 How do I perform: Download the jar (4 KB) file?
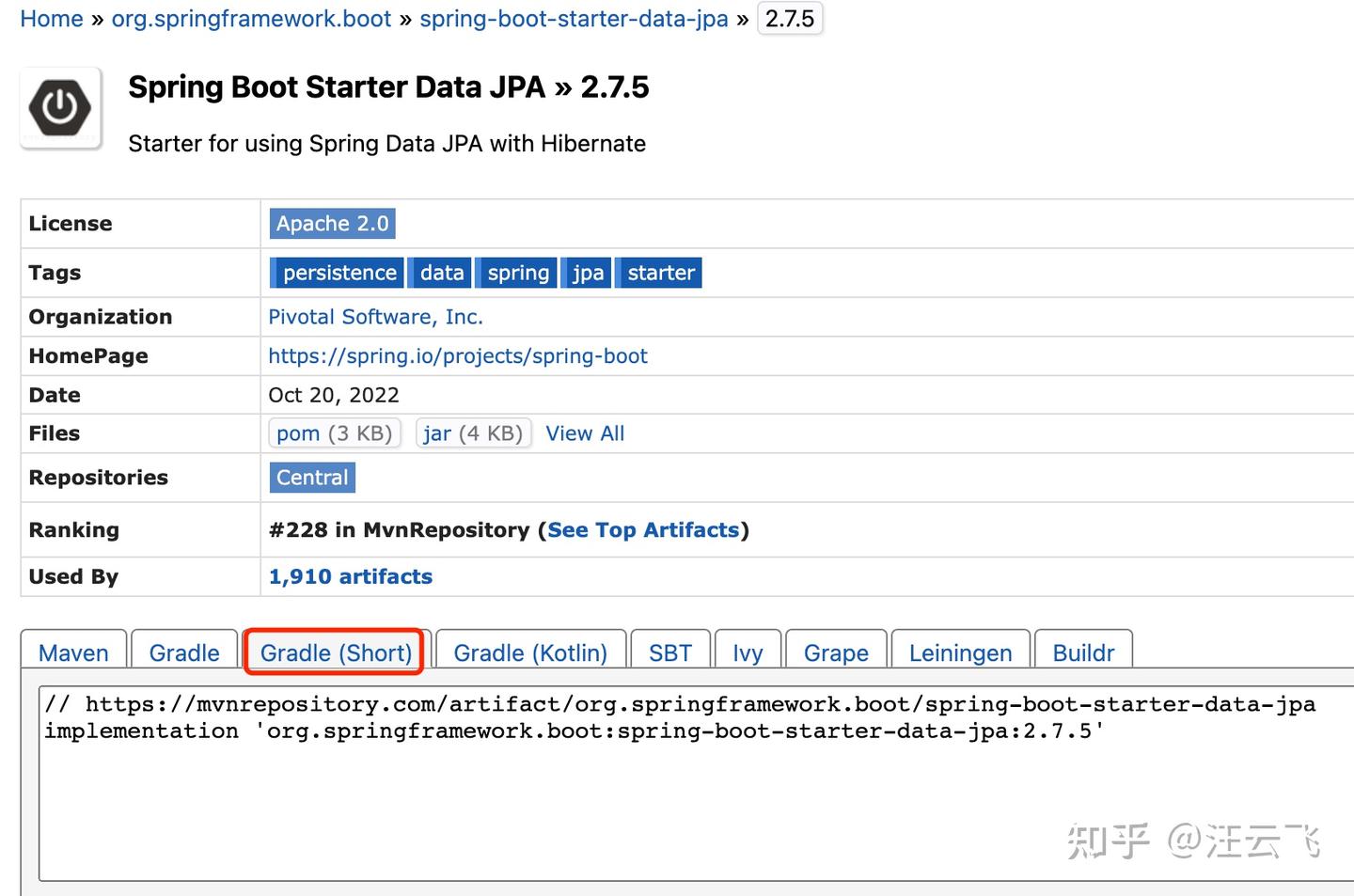[473, 433]
